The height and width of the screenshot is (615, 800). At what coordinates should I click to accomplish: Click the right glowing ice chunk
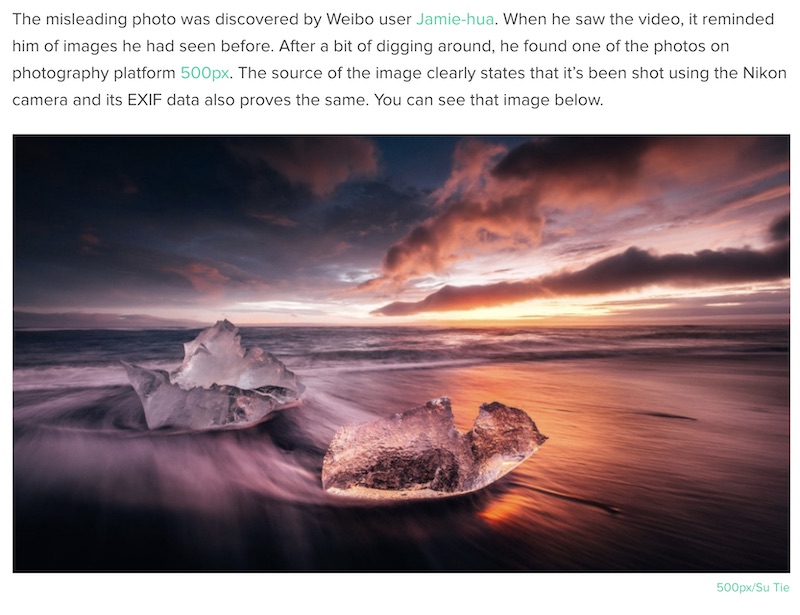434,447
